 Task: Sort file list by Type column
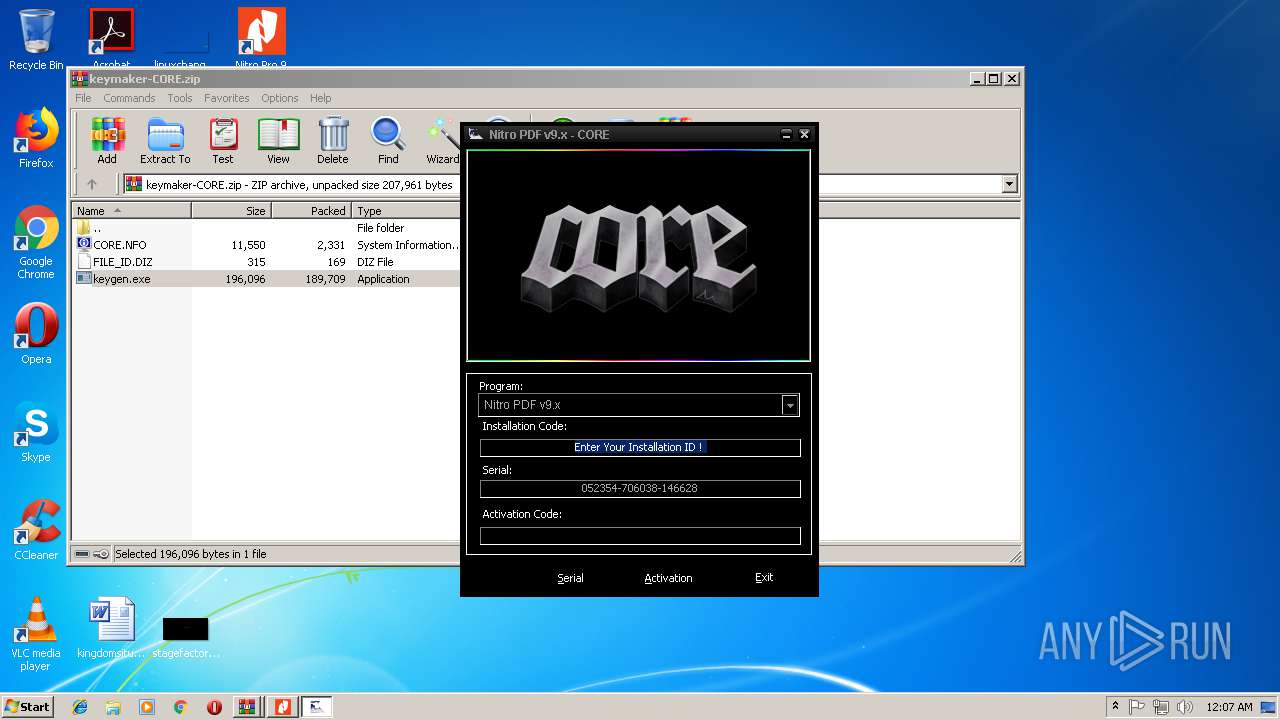pyautogui.click(x=406, y=211)
